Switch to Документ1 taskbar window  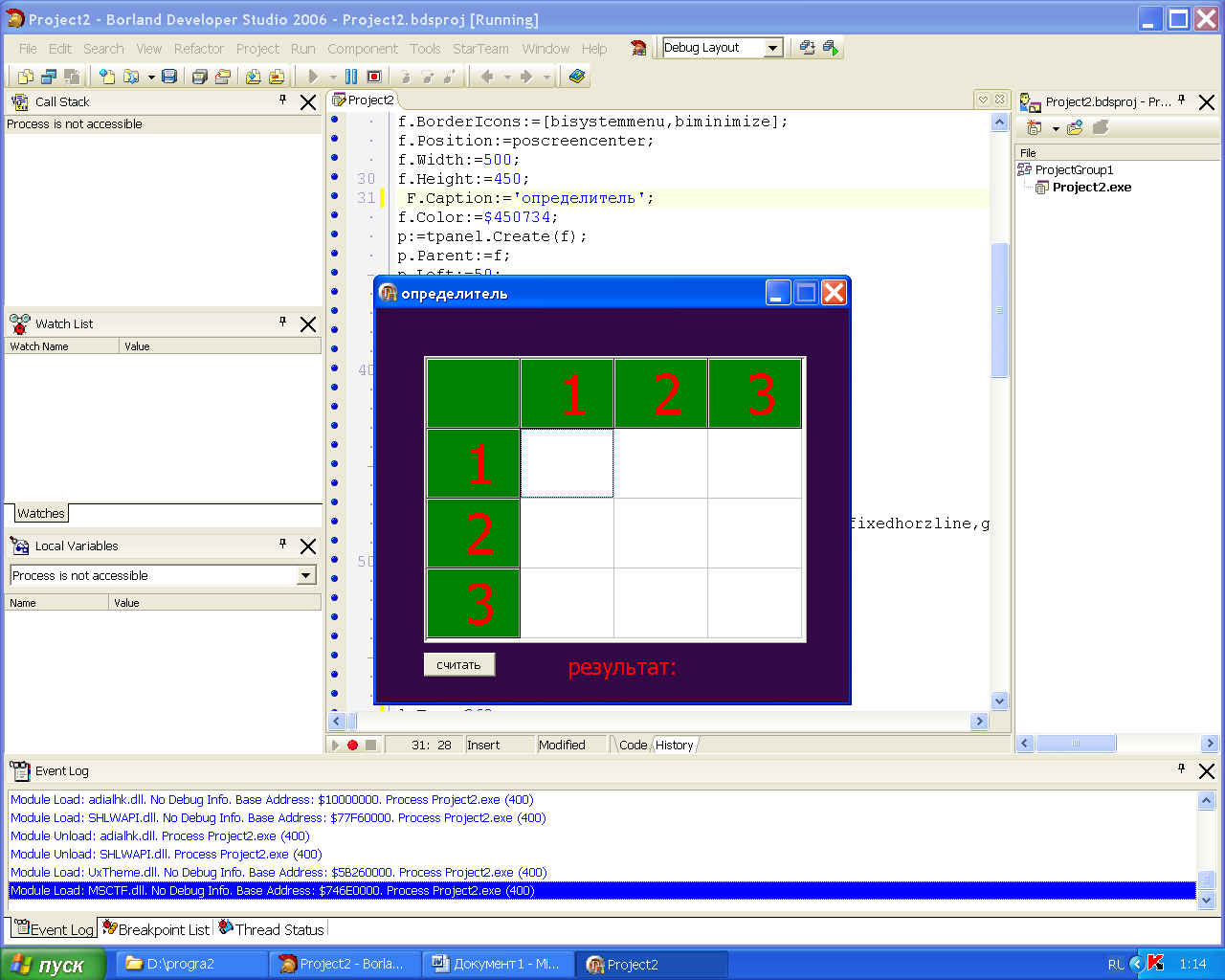pyautogui.click(x=499, y=964)
